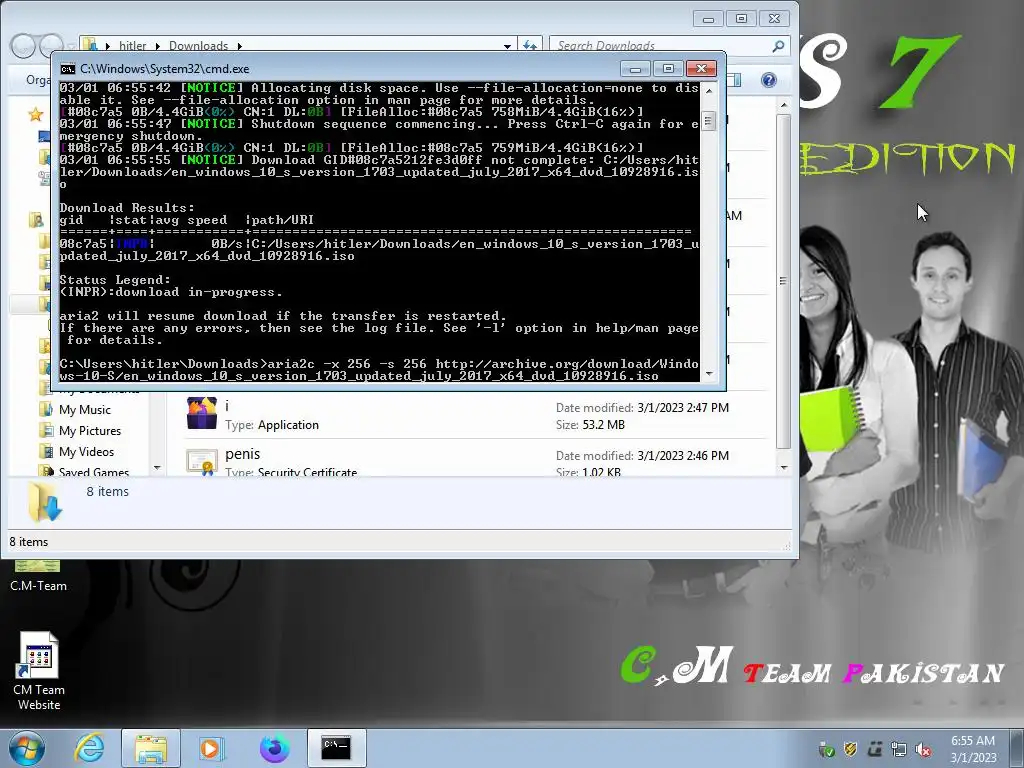The width and height of the screenshot is (1024, 768).
Task: Minimize the Downloads Explorer window
Action: pos(708,19)
